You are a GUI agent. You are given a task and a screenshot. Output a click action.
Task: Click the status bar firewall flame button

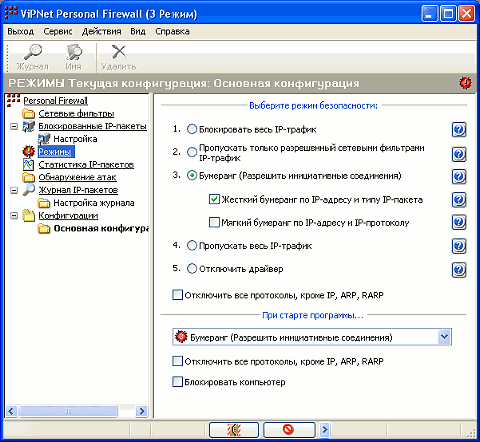click(234, 430)
